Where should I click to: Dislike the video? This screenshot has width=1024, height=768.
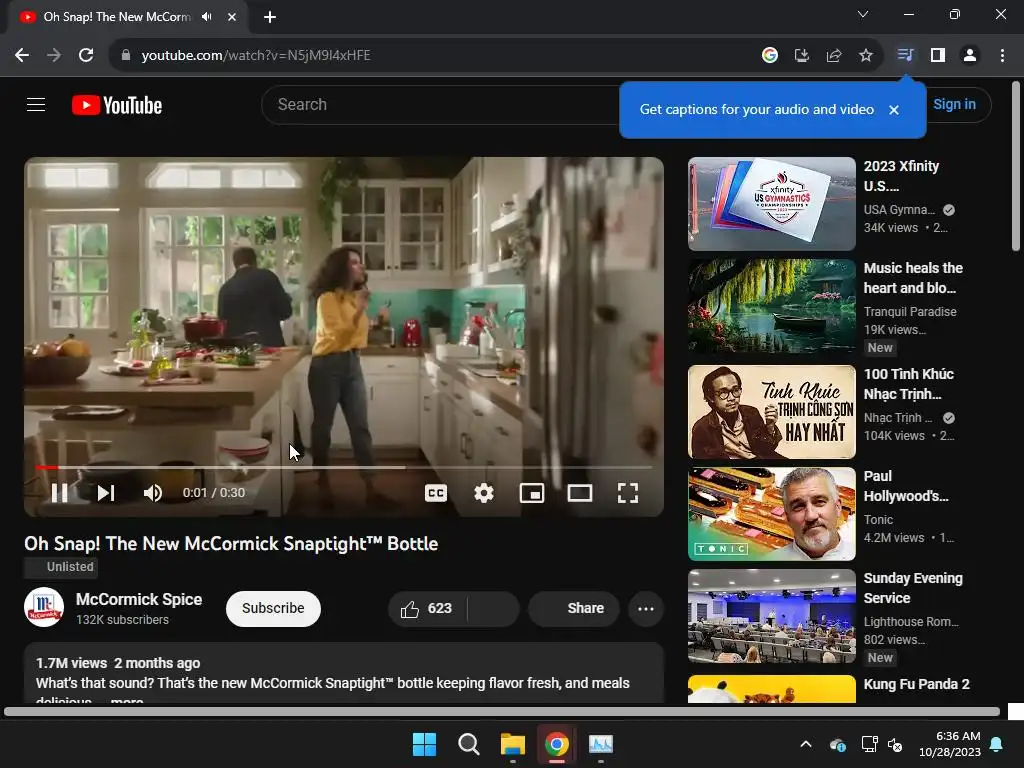point(493,609)
